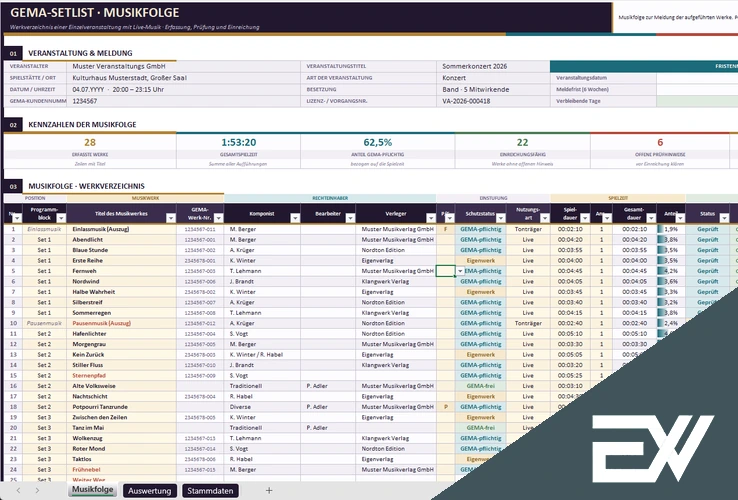Open the Spieldauer column filter dropdown
This screenshot has width=738, height=500.
coord(585,218)
